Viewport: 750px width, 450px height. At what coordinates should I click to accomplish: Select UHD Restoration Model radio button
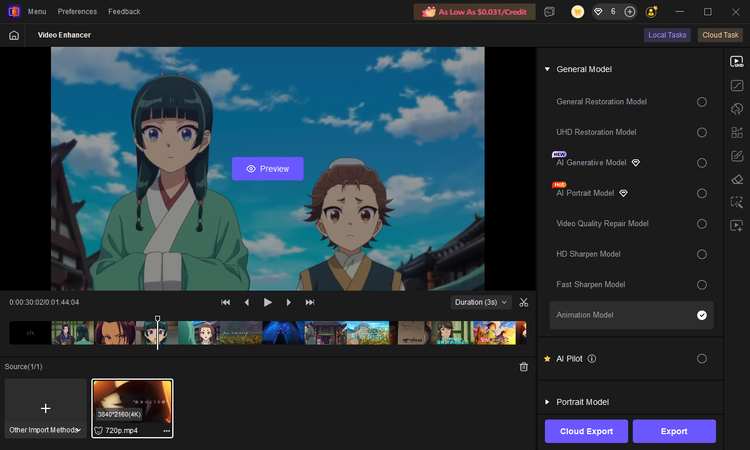(701, 132)
